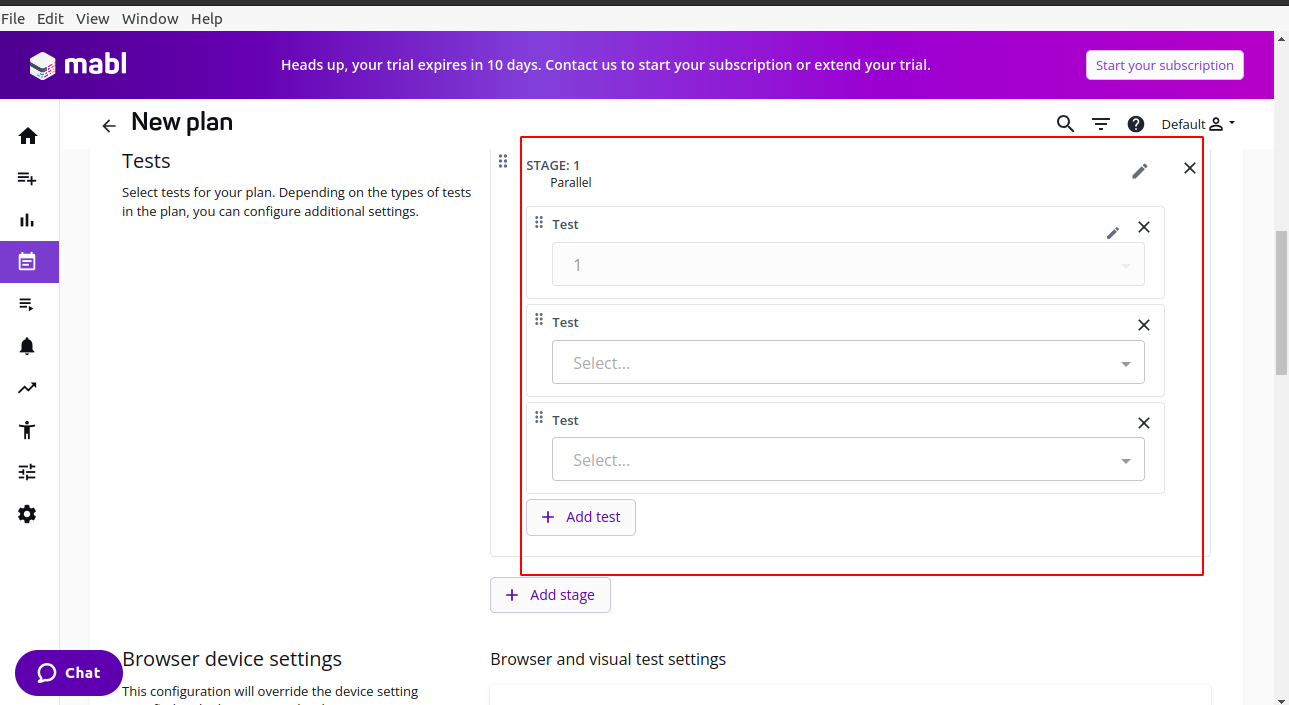1289x705 pixels.
Task: Click the vertical page scrollbar thumb
Action: [x=1281, y=302]
